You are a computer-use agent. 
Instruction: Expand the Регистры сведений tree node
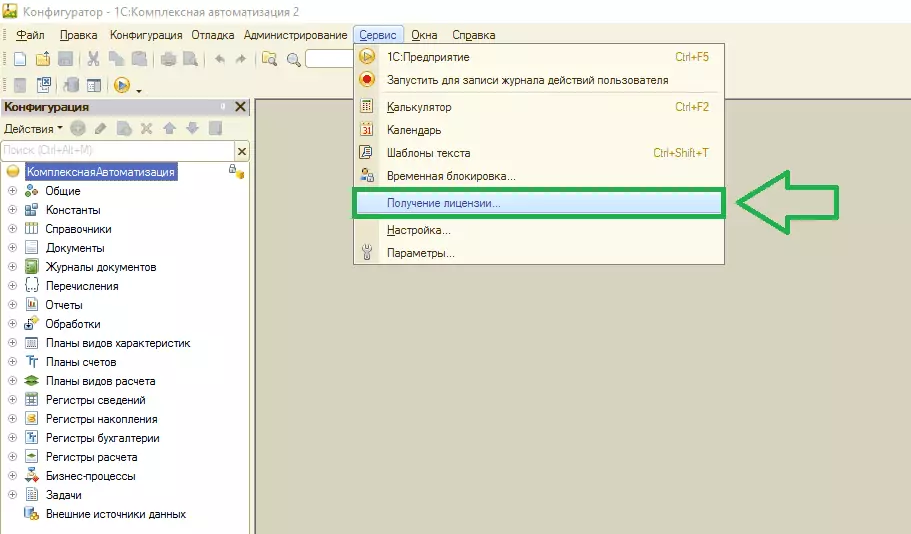[x=13, y=400]
